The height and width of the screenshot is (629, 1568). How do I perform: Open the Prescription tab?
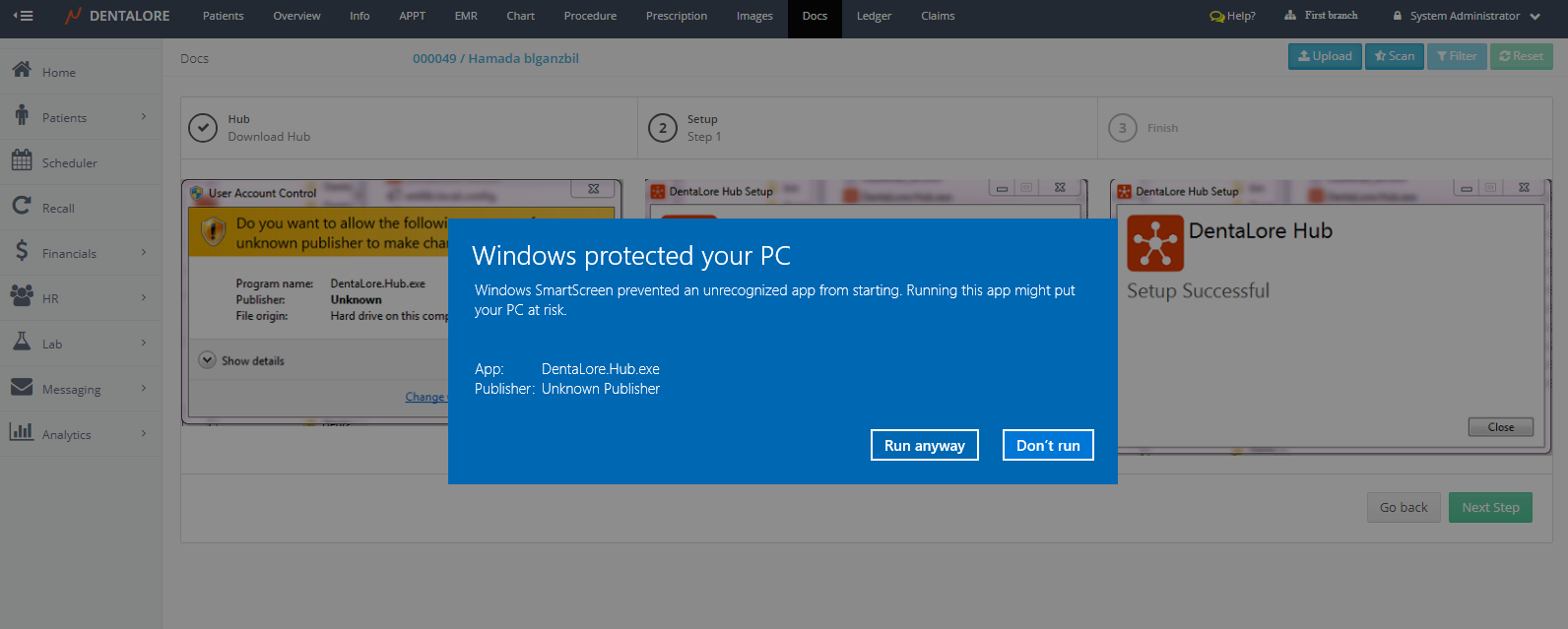coord(677,16)
